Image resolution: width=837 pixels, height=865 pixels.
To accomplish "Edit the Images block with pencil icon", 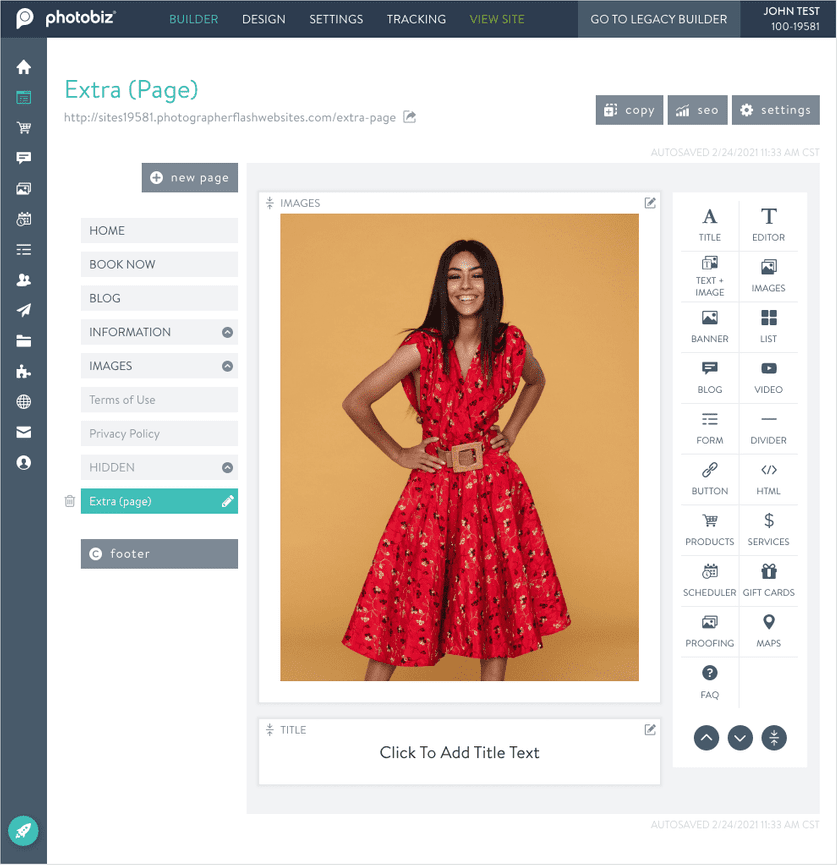I will pyautogui.click(x=650, y=203).
